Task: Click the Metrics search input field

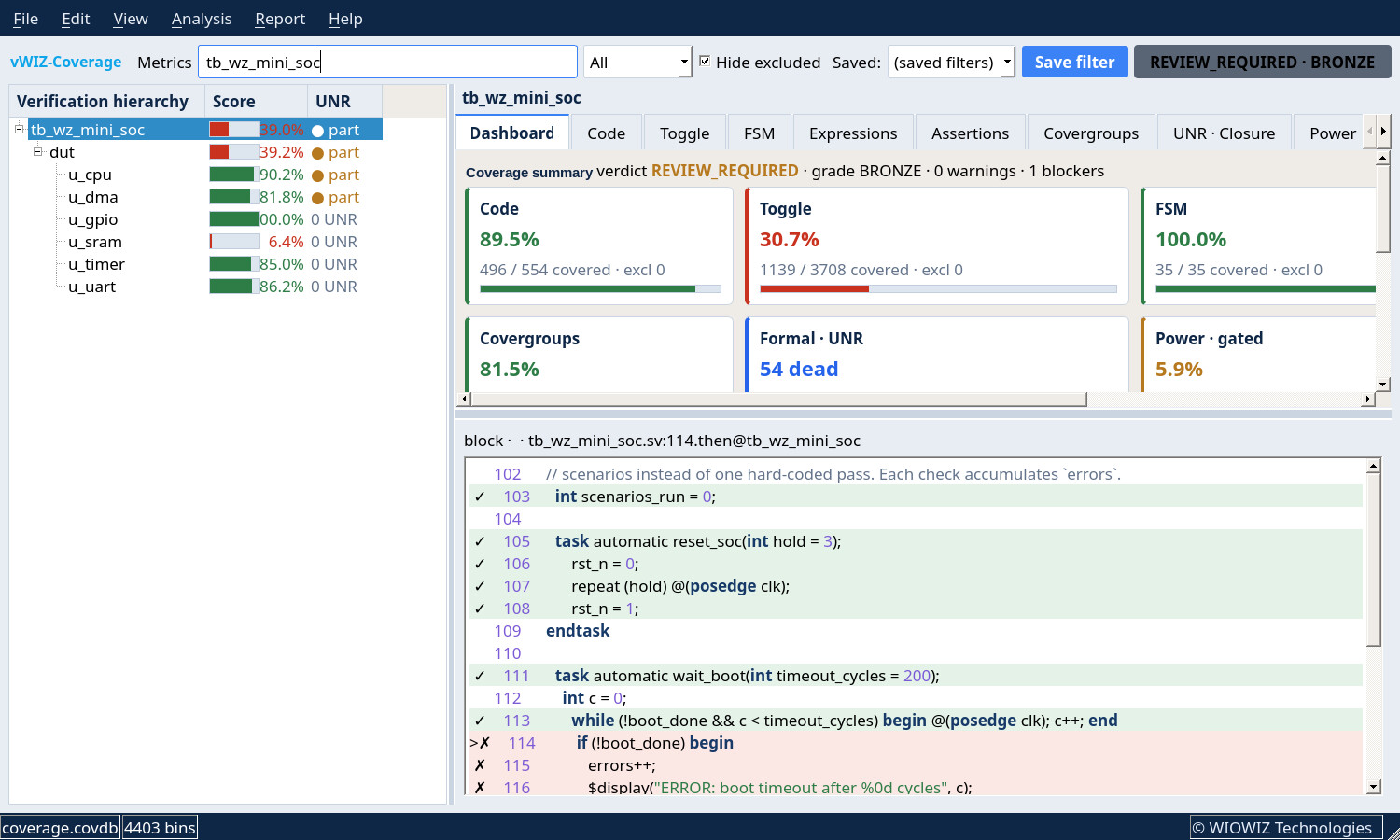Action: click(387, 62)
